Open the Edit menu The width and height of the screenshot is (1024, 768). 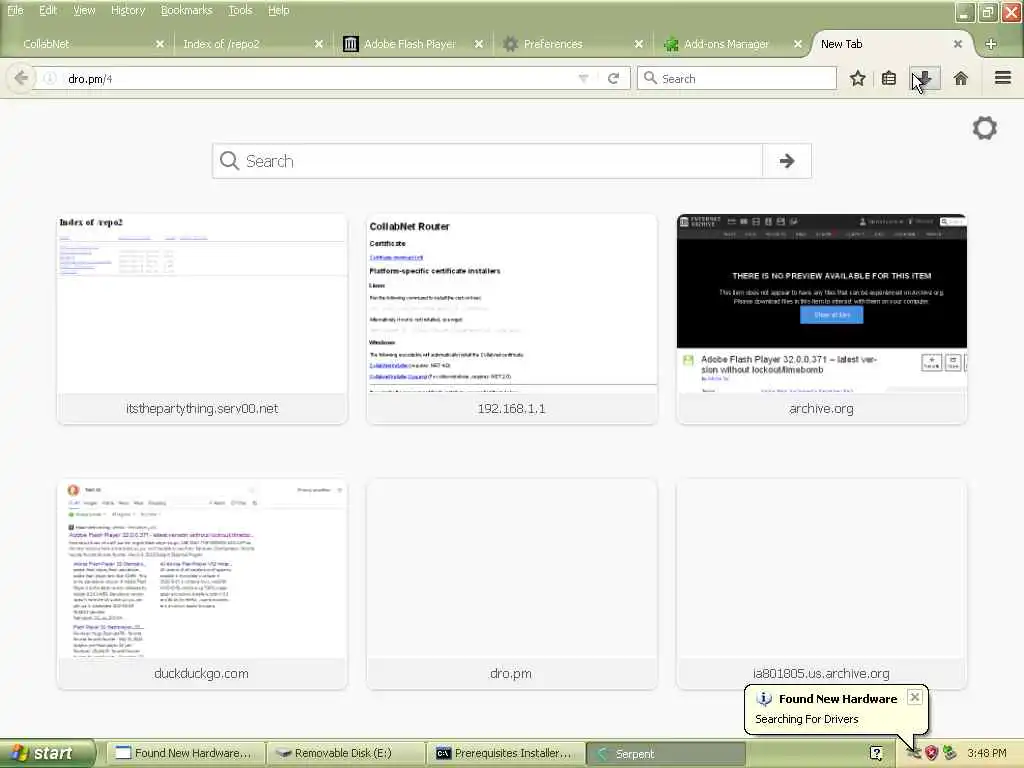coord(48,10)
